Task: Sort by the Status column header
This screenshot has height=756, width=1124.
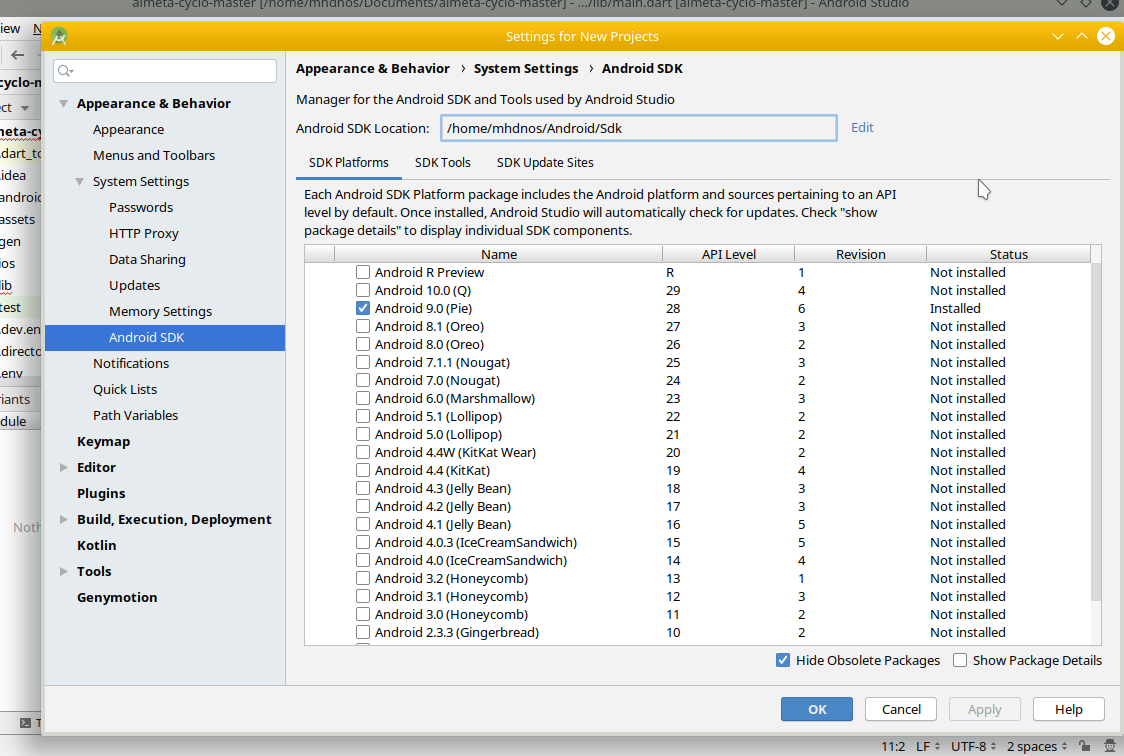Action: tap(1008, 254)
